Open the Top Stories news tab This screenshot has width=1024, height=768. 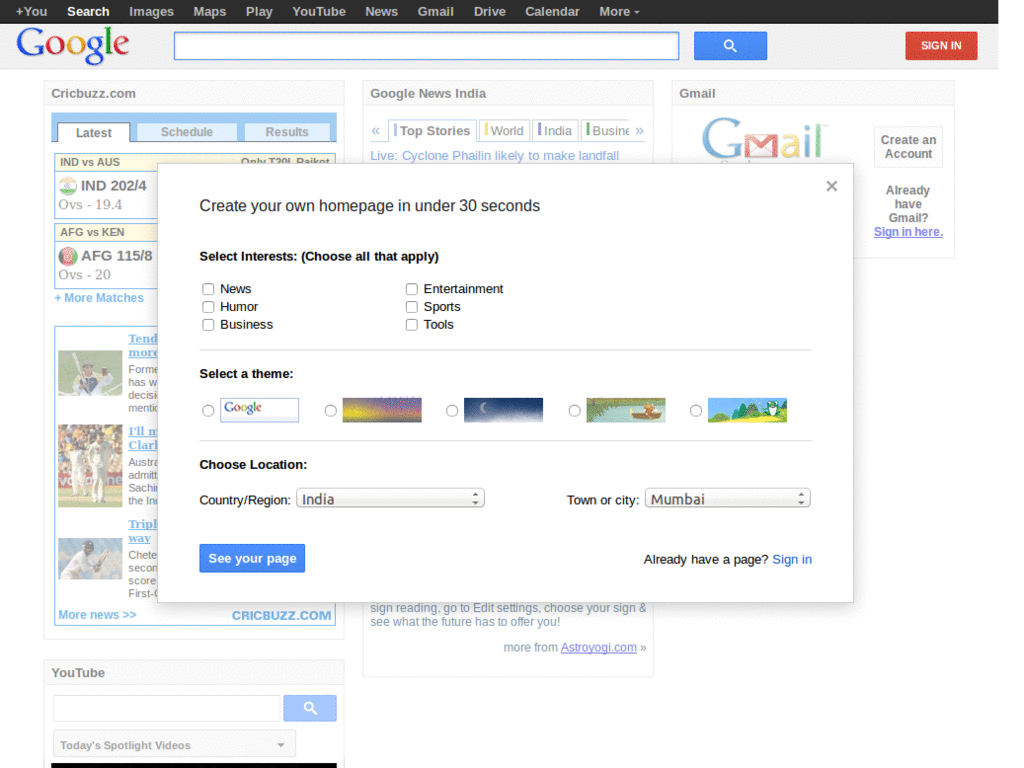click(432, 131)
